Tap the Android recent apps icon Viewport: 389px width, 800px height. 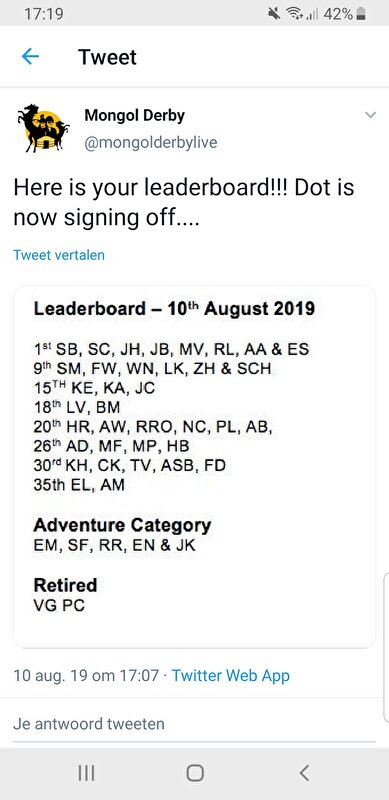click(x=86, y=773)
